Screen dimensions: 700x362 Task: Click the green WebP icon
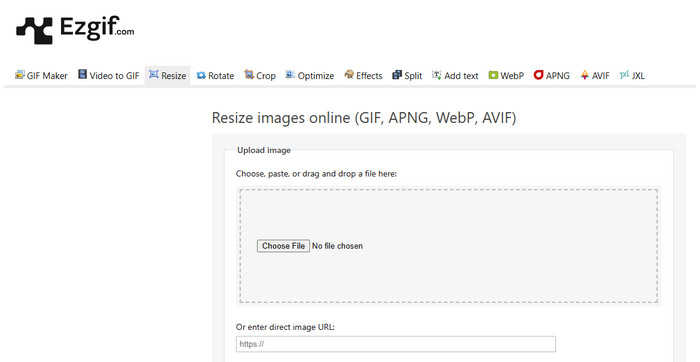tap(493, 75)
